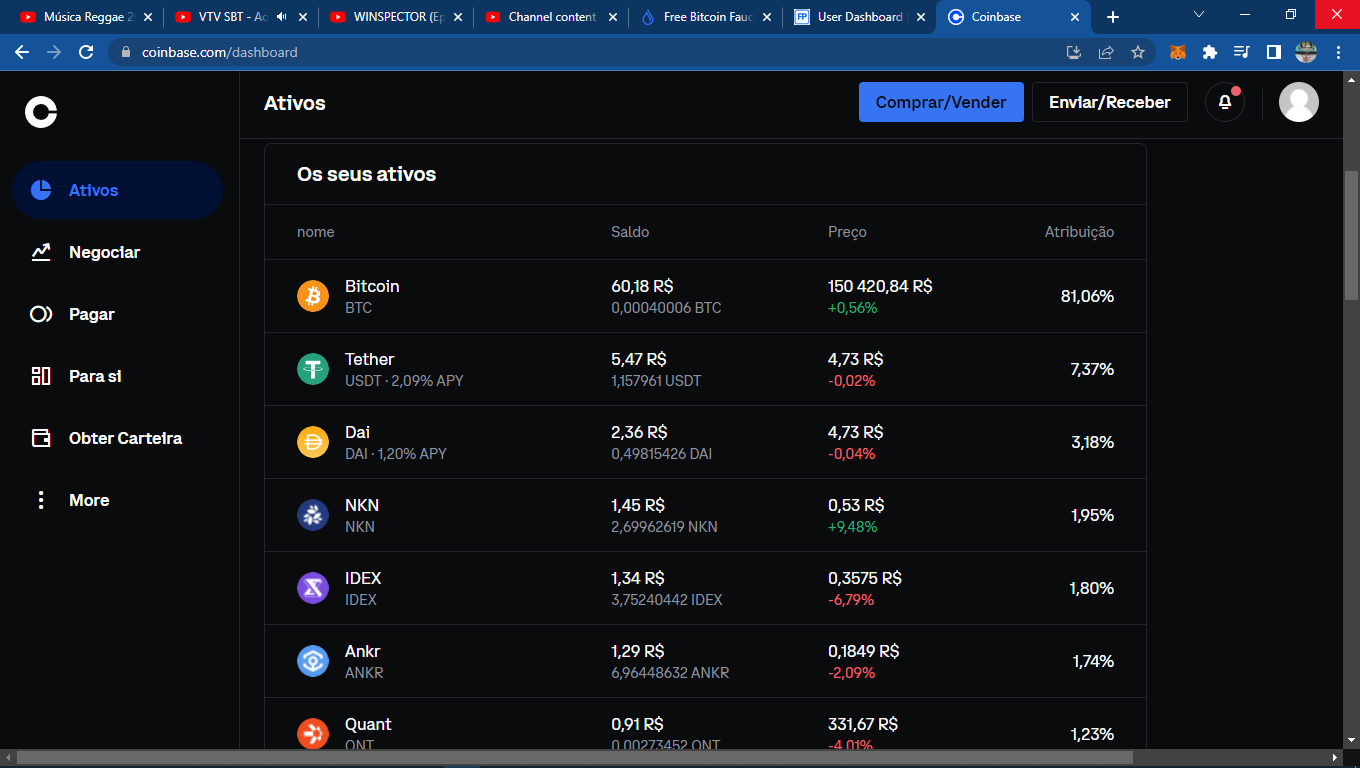This screenshot has height=768, width=1360.
Task: Click IDEX change '-6,79%'
Action: (x=851, y=600)
